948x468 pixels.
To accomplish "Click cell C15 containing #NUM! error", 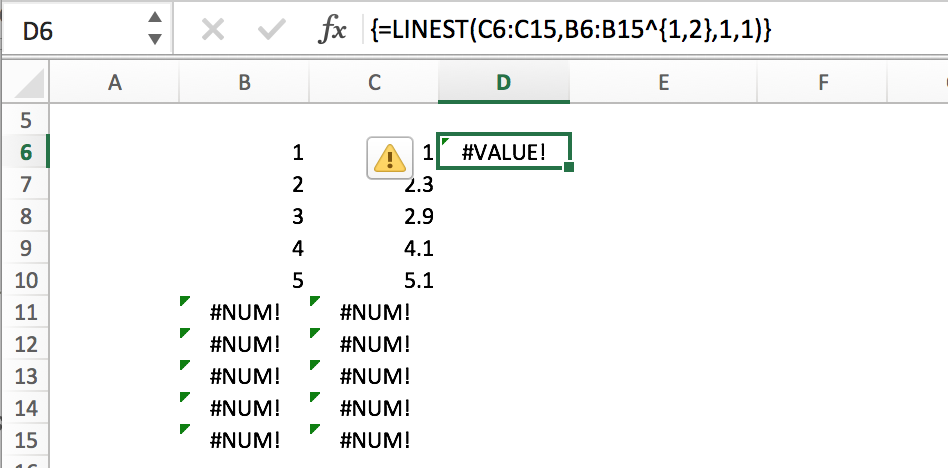I will 375,440.
